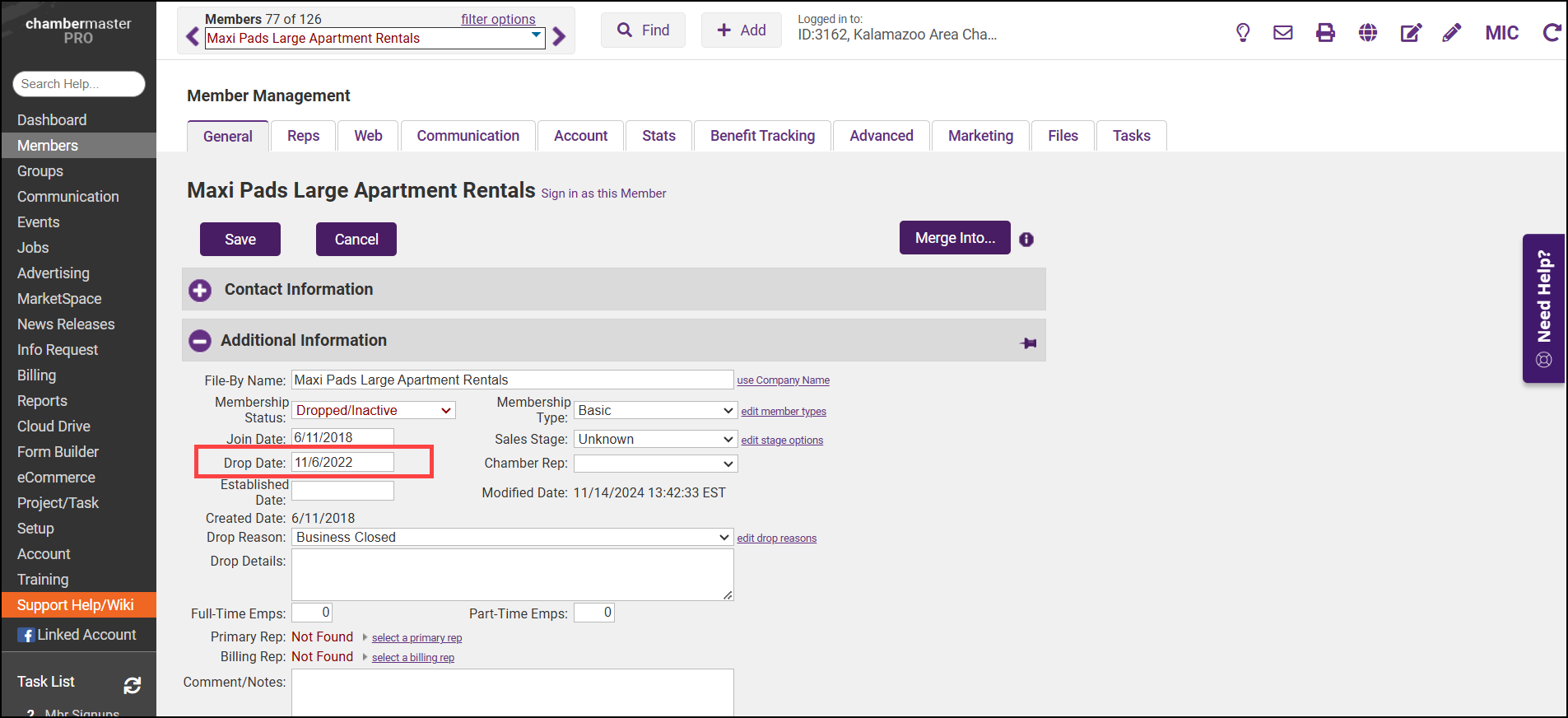Click the printer icon in the header
The height and width of the screenshot is (718, 1568).
tap(1325, 33)
